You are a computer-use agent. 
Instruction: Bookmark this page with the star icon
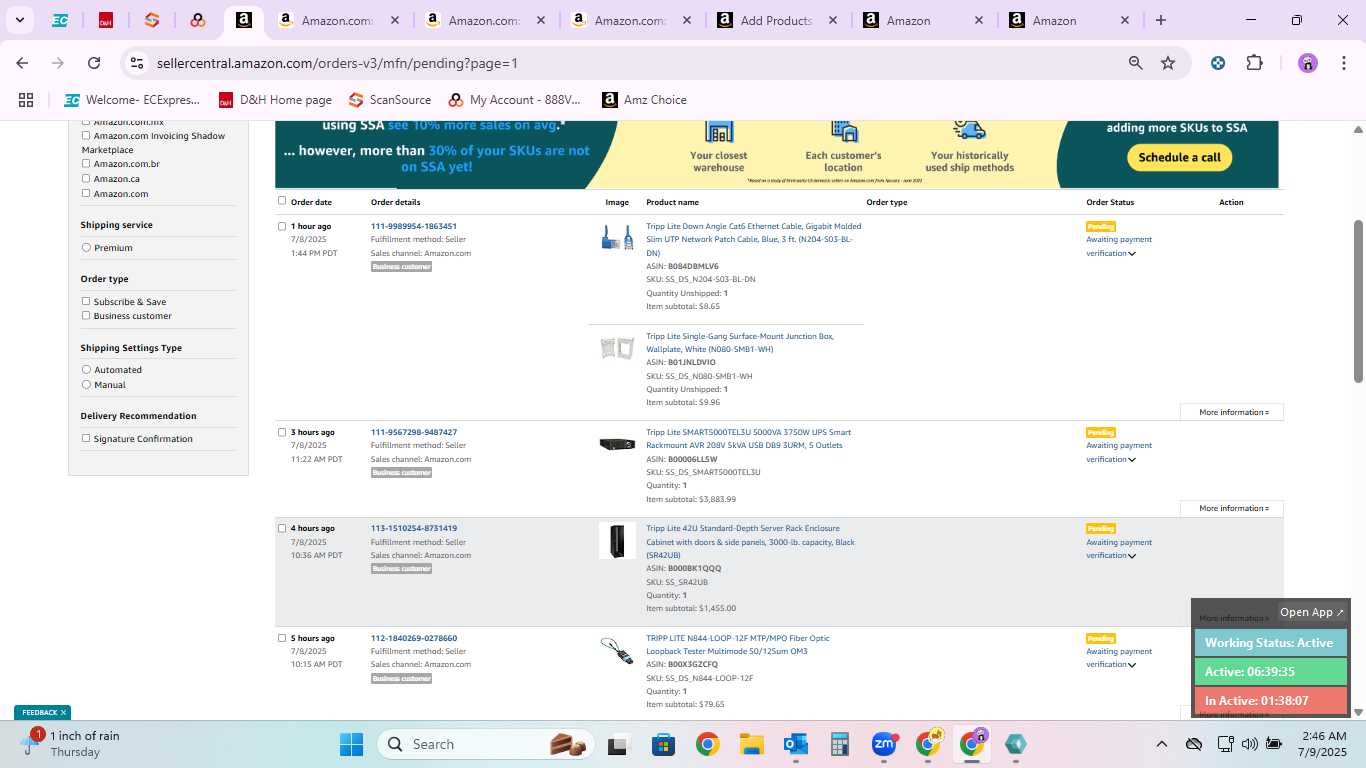point(1168,63)
